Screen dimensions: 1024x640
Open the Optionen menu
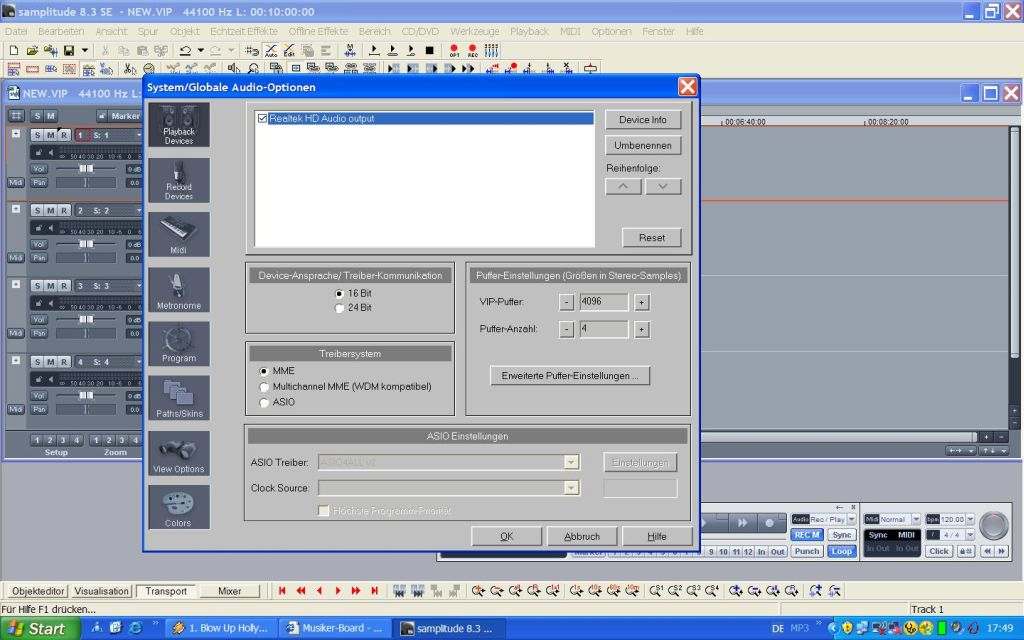(611, 31)
